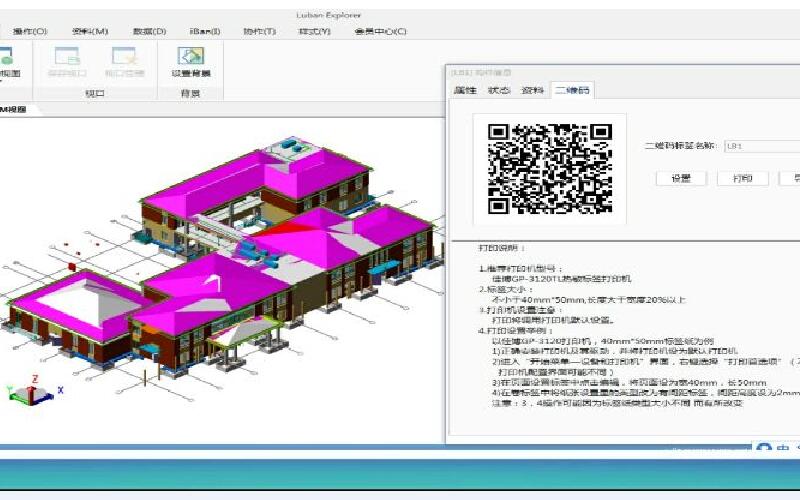Click the IME 中 language indicator in tray
This screenshot has height=500, width=800.
pos(783,448)
